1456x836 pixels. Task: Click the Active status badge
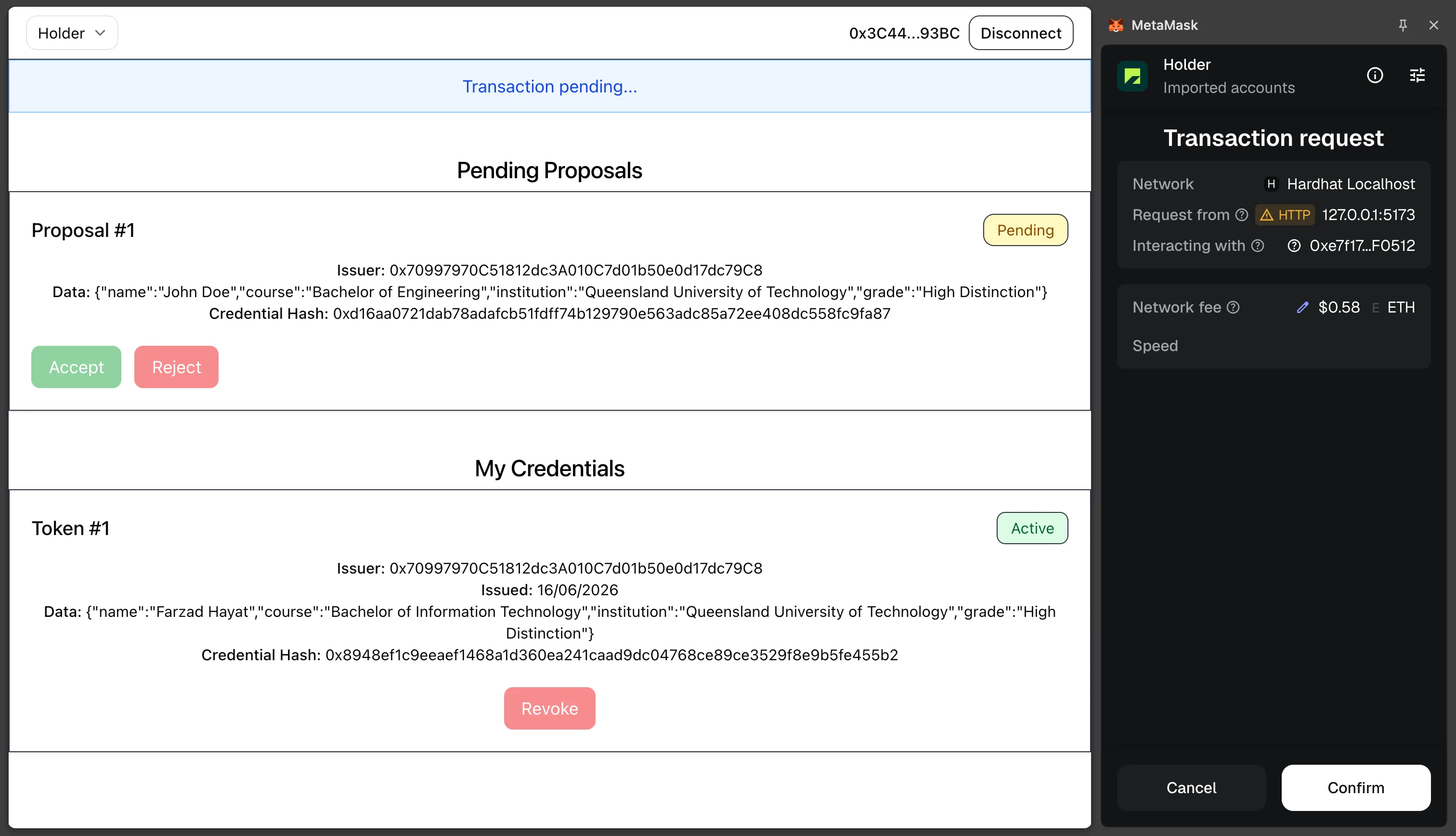pyautogui.click(x=1032, y=528)
